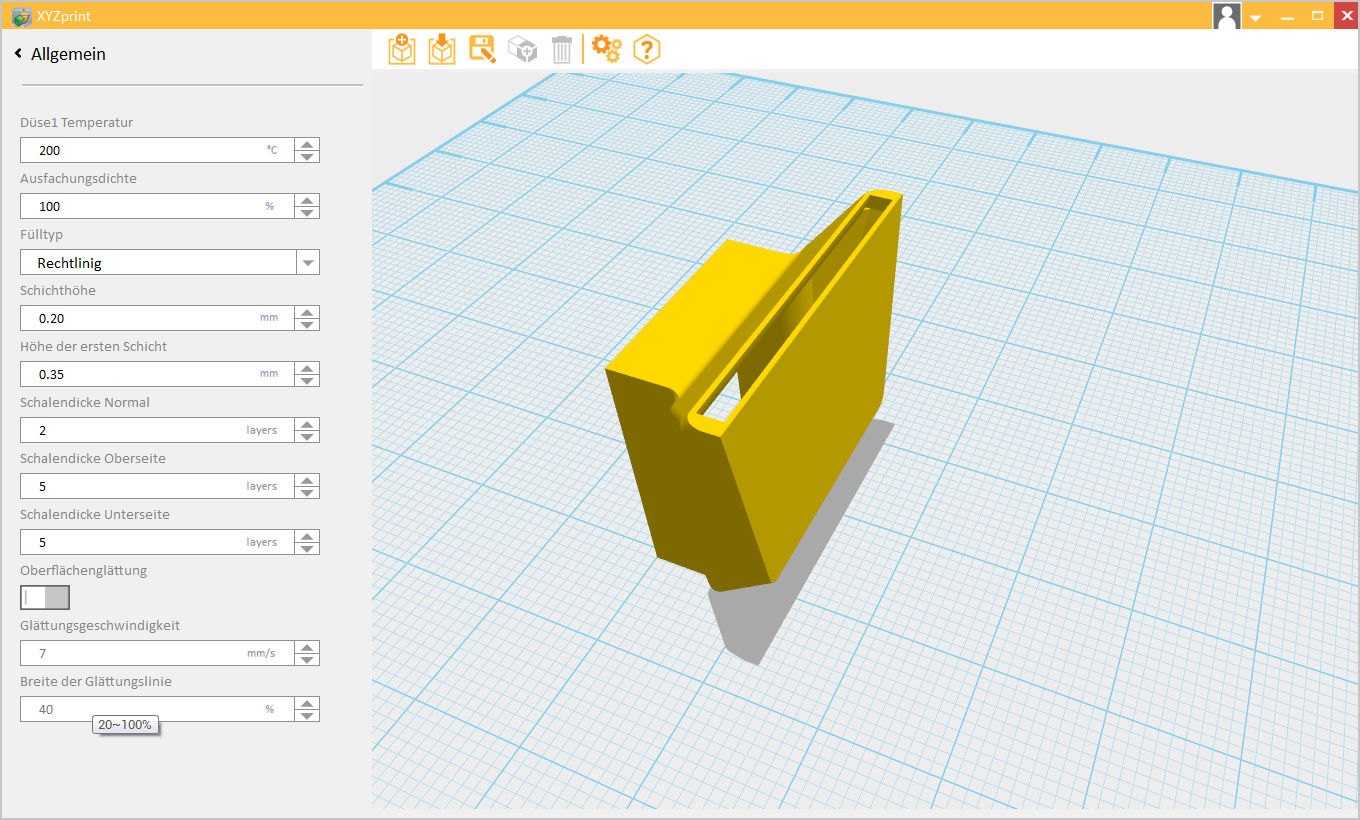
Task: Click the Glättungsgeschwindigkeit field showing 7
Action: click(158, 653)
